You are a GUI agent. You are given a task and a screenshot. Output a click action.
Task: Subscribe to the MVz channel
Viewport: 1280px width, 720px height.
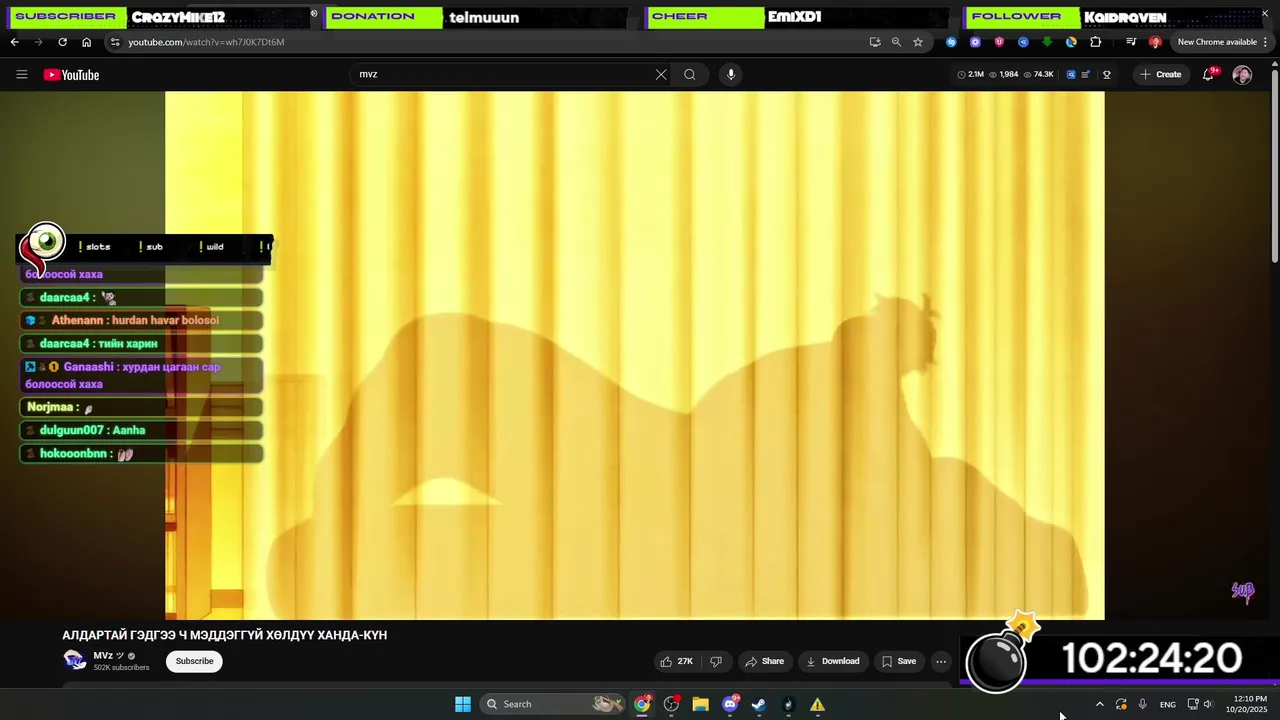(194, 661)
